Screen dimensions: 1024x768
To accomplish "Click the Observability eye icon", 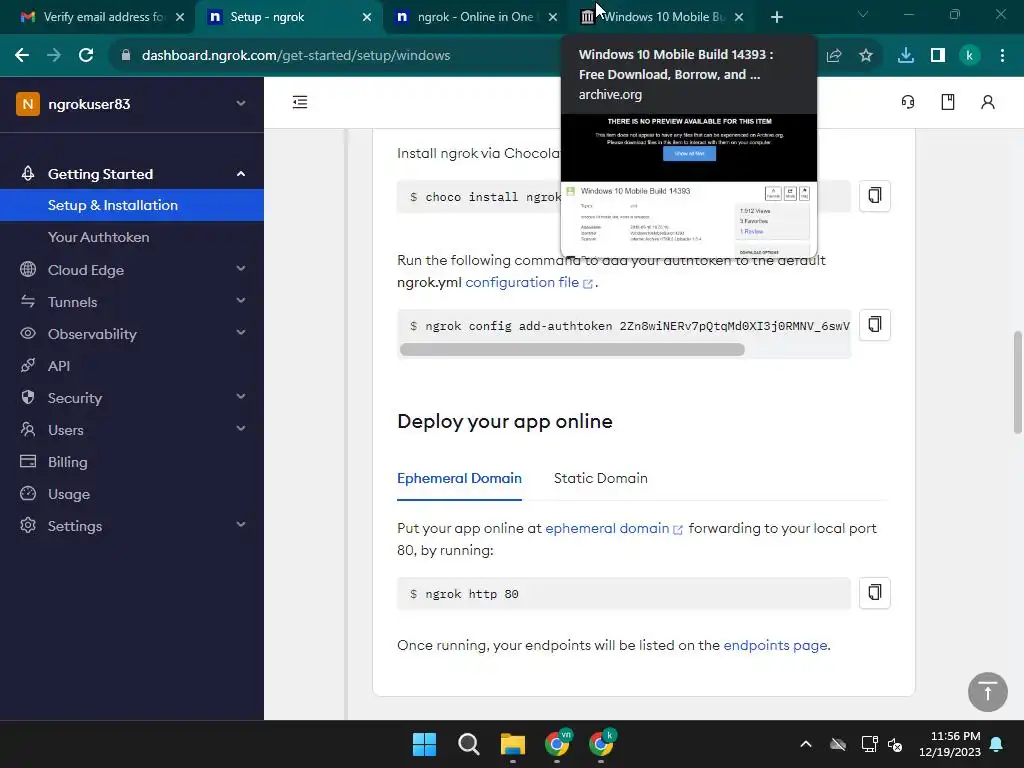I will 28,333.
